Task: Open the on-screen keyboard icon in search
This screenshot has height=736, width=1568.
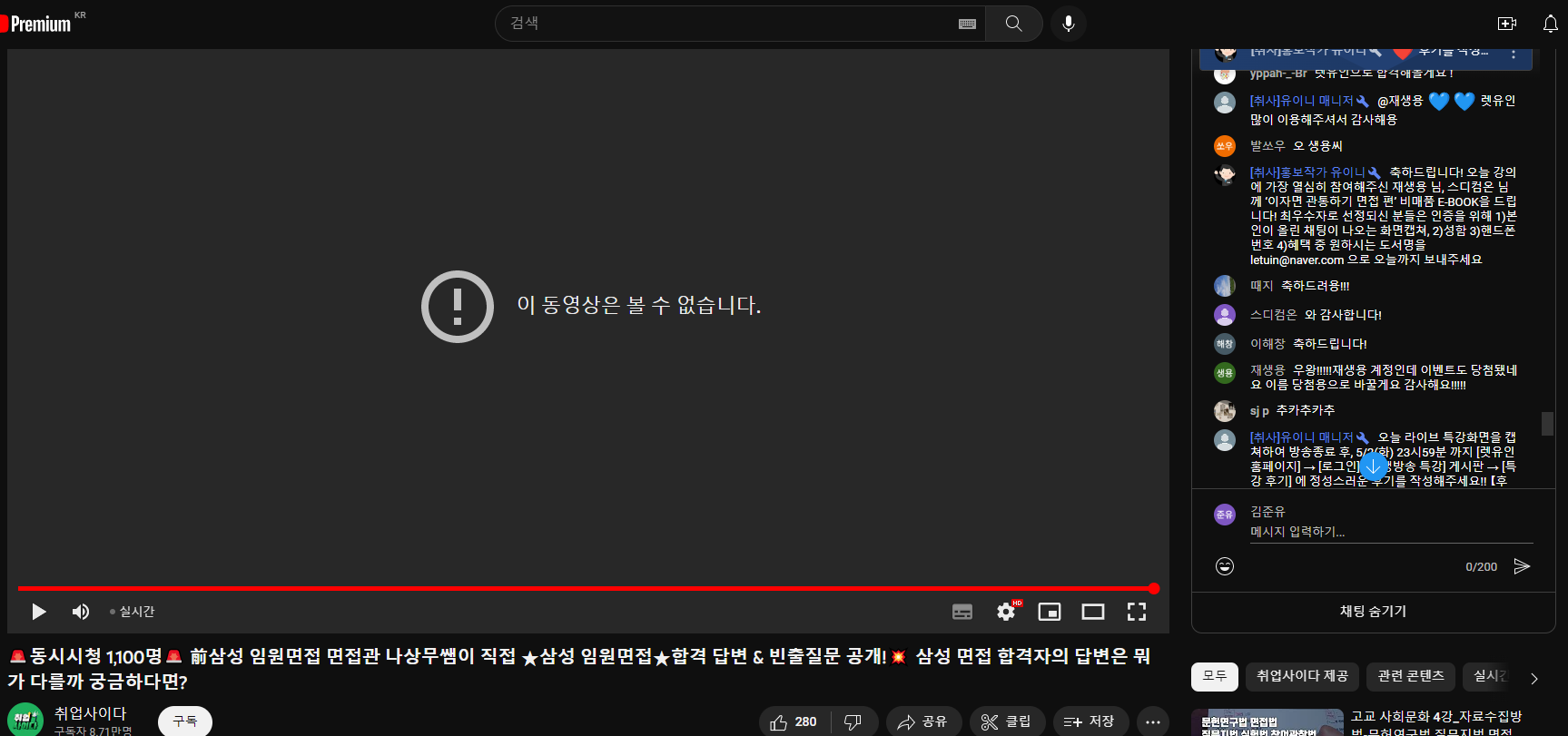Action: (967, 24)
